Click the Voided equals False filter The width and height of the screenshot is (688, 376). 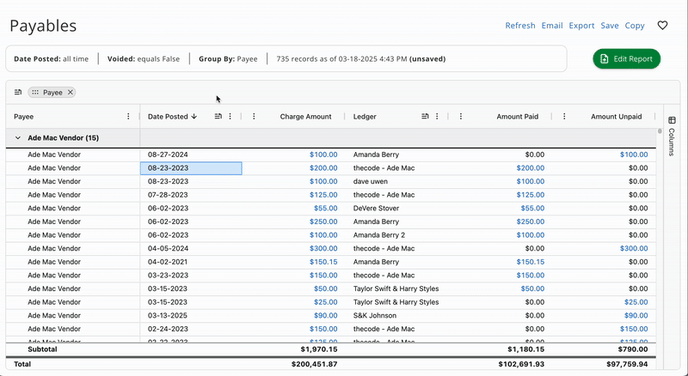point(143,59)
